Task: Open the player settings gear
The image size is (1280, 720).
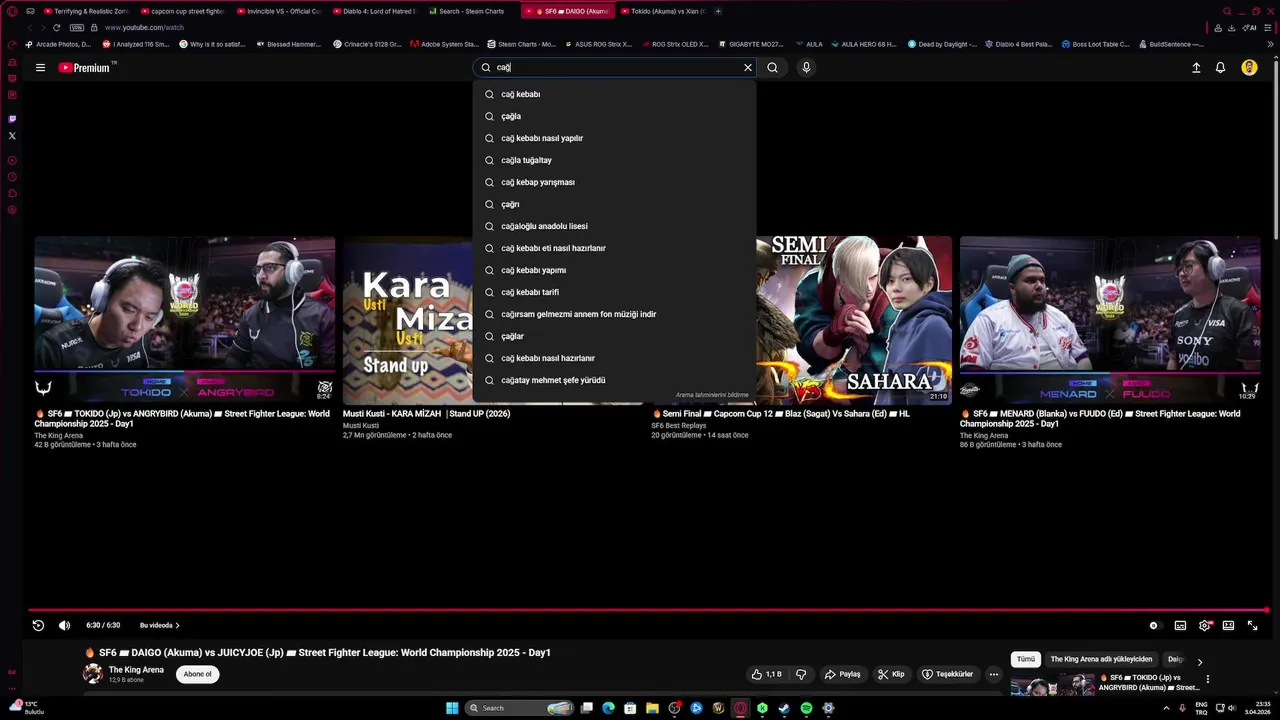Action: click(x=1204, y=625)
